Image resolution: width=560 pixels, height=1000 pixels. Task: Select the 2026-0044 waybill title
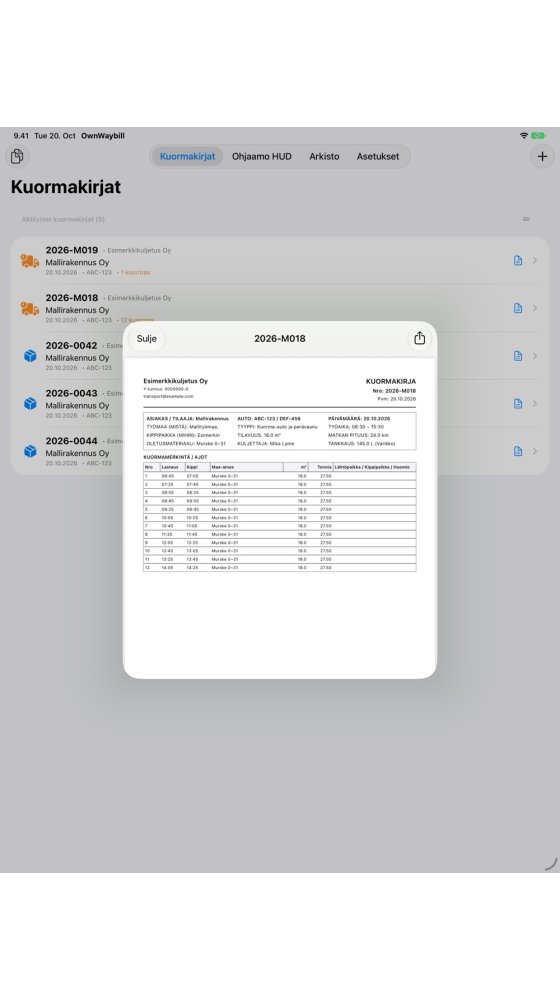pos(71,441)
